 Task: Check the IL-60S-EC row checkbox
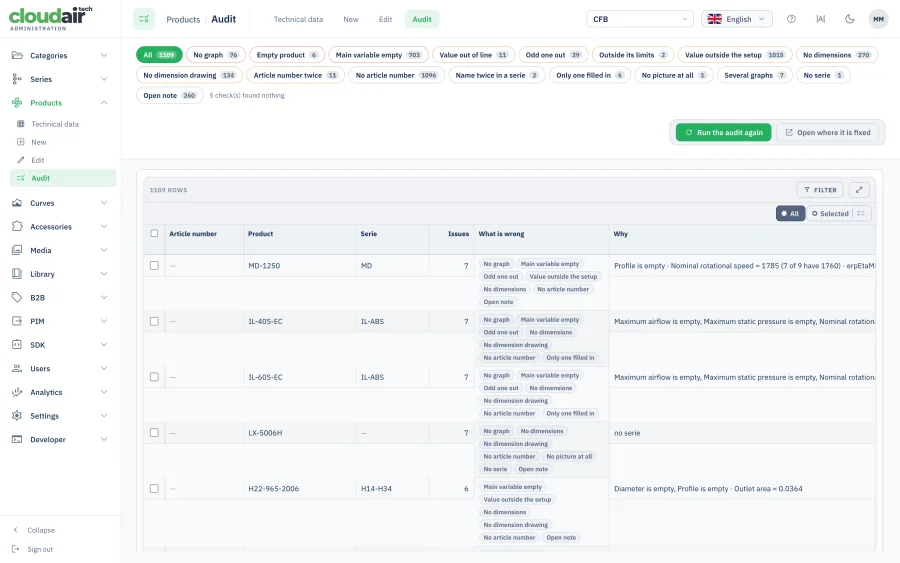click(x=154, y=377)
